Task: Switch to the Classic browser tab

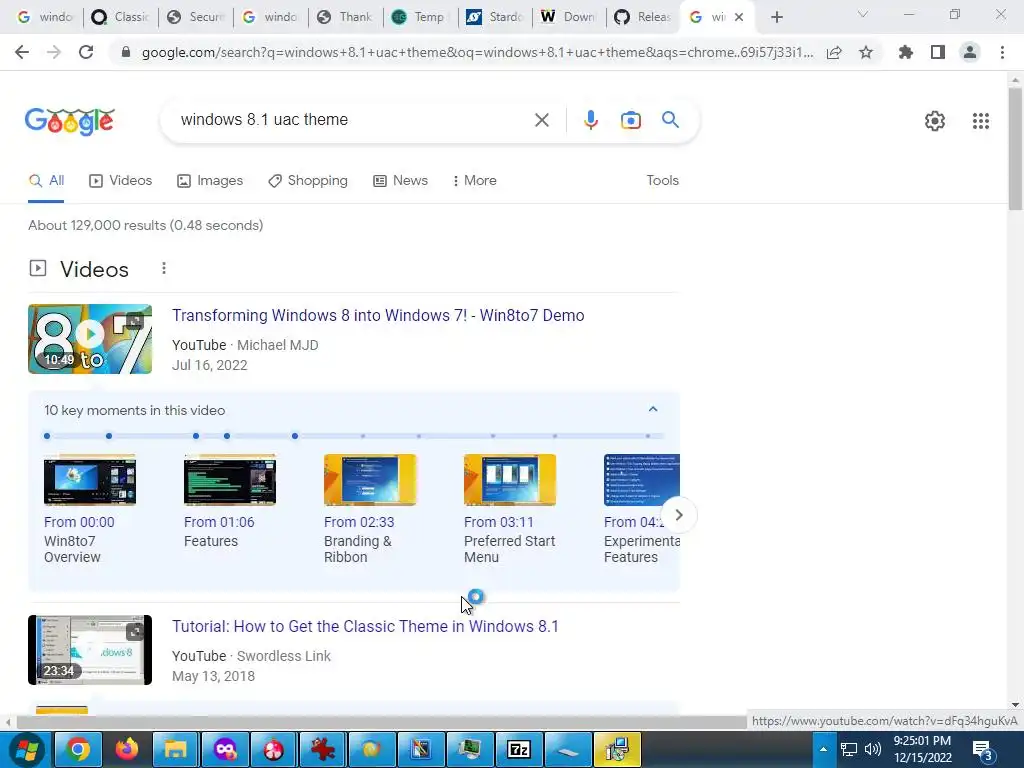Action: point(120,17)
